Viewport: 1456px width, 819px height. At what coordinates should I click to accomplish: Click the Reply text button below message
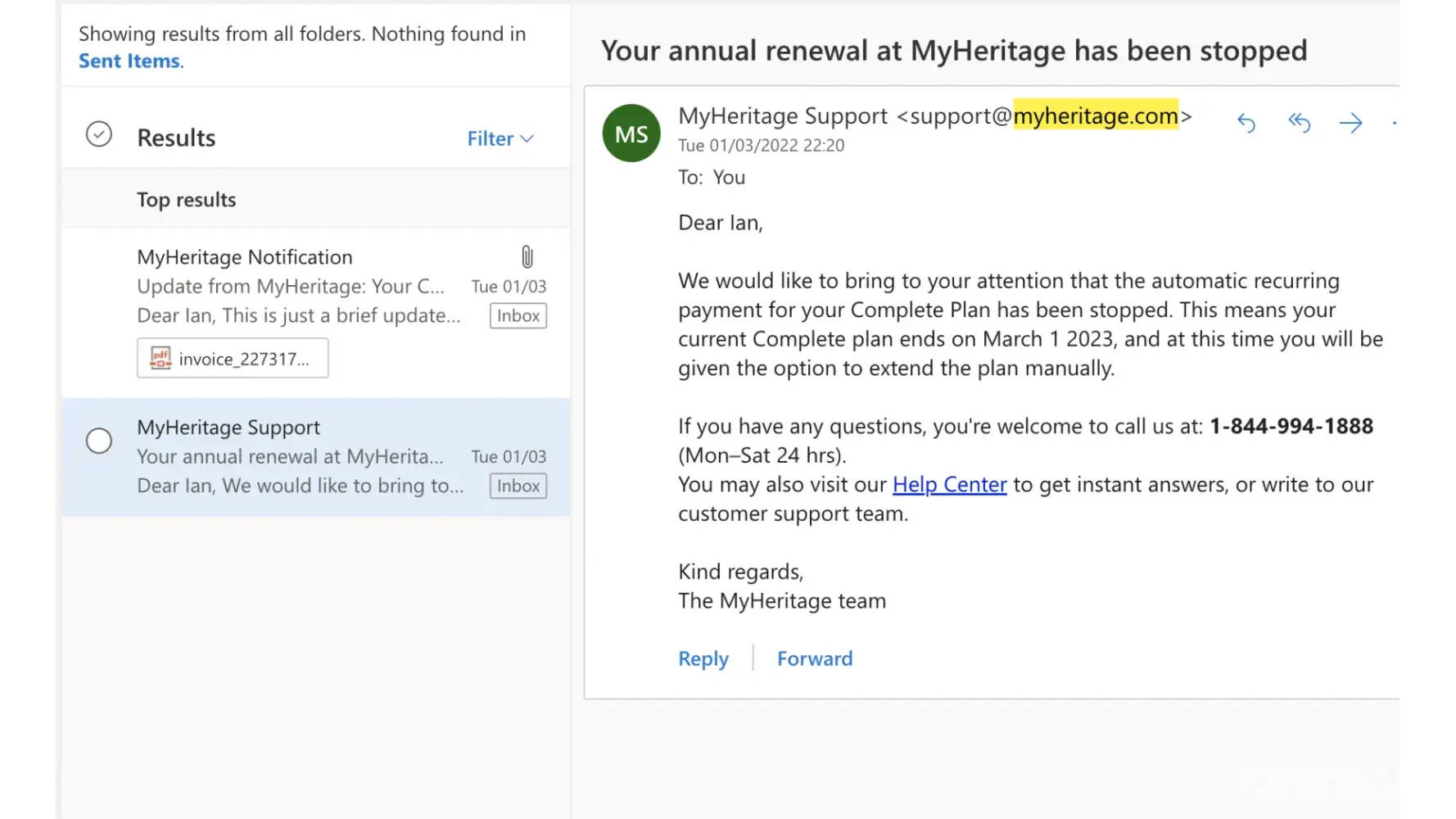click(703, 658)
